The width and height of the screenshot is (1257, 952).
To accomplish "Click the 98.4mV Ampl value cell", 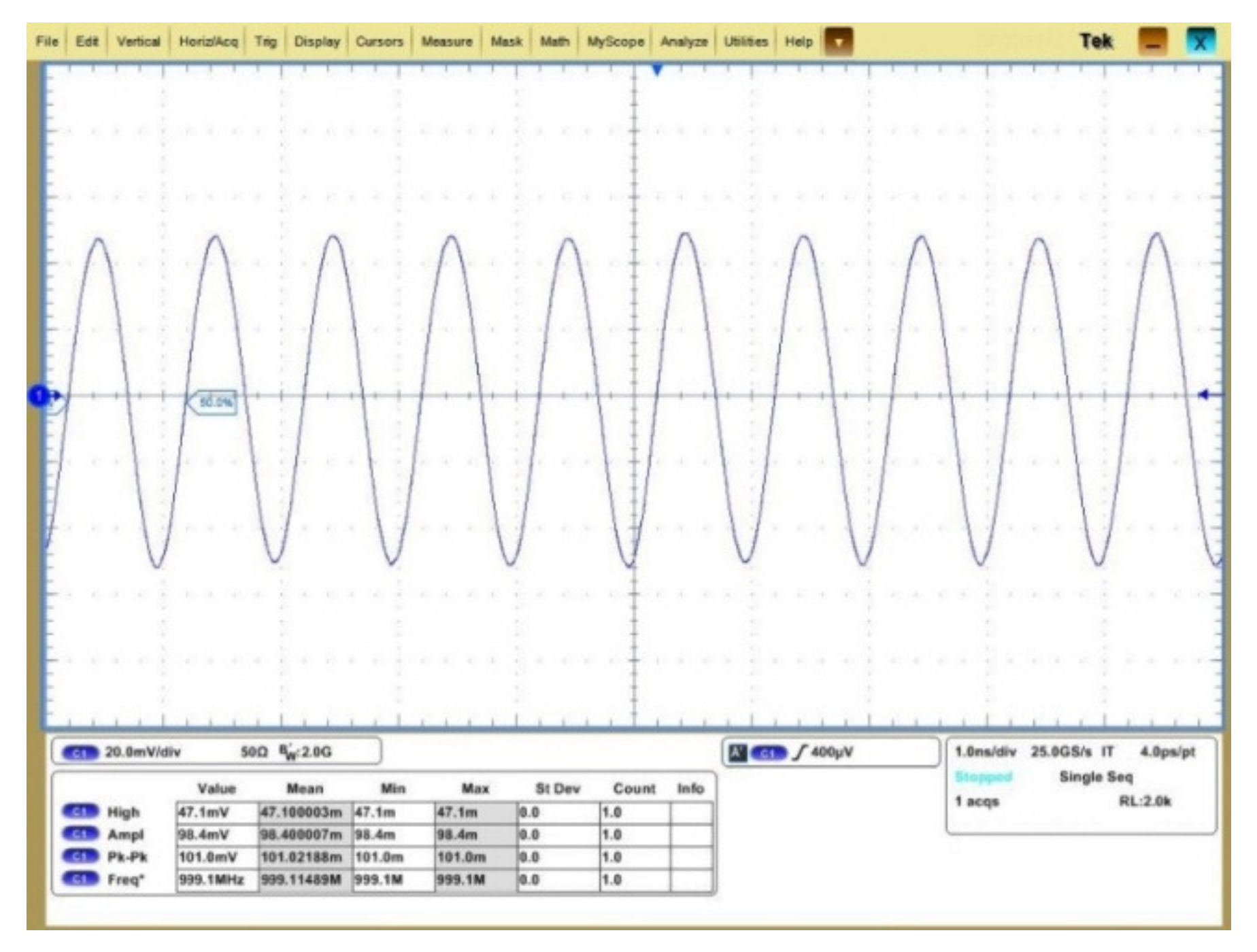I will pyautogui.click(x=217, y=835).
